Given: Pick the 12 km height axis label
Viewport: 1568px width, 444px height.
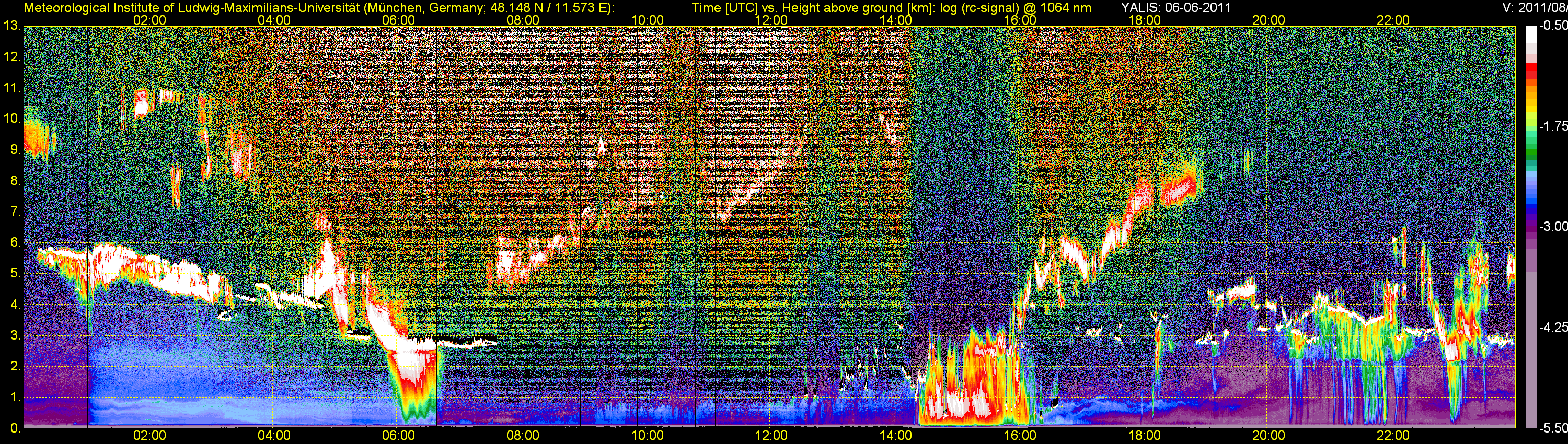Looking at the screenshot, I should pyautogui.click(x=11, y=57).
